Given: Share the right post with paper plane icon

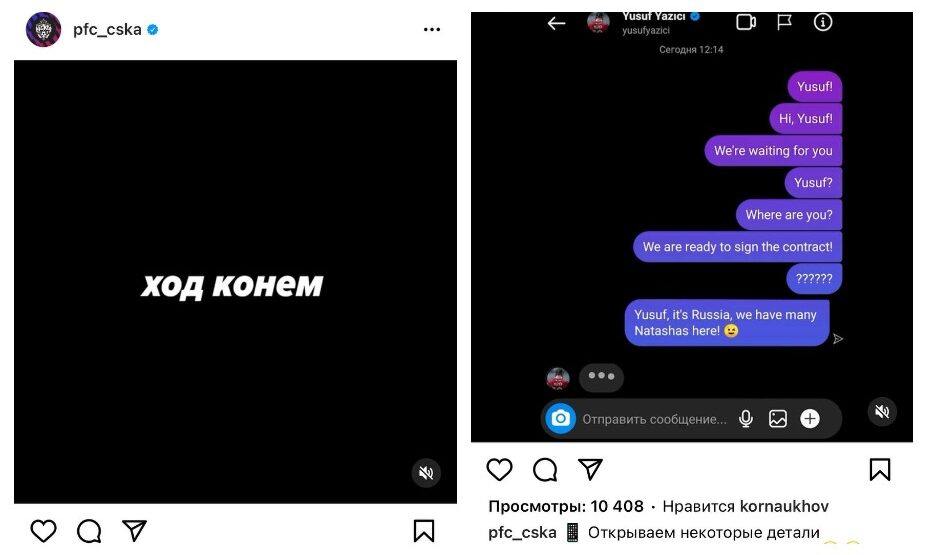Looking at the screenshot, I should coord(590,469).
